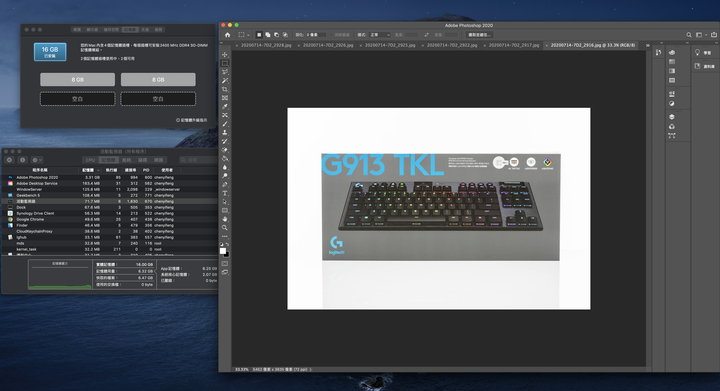Select the Paint Bucket tool
The height and width of the screenshot is (391, 720).
coord(225,159)
